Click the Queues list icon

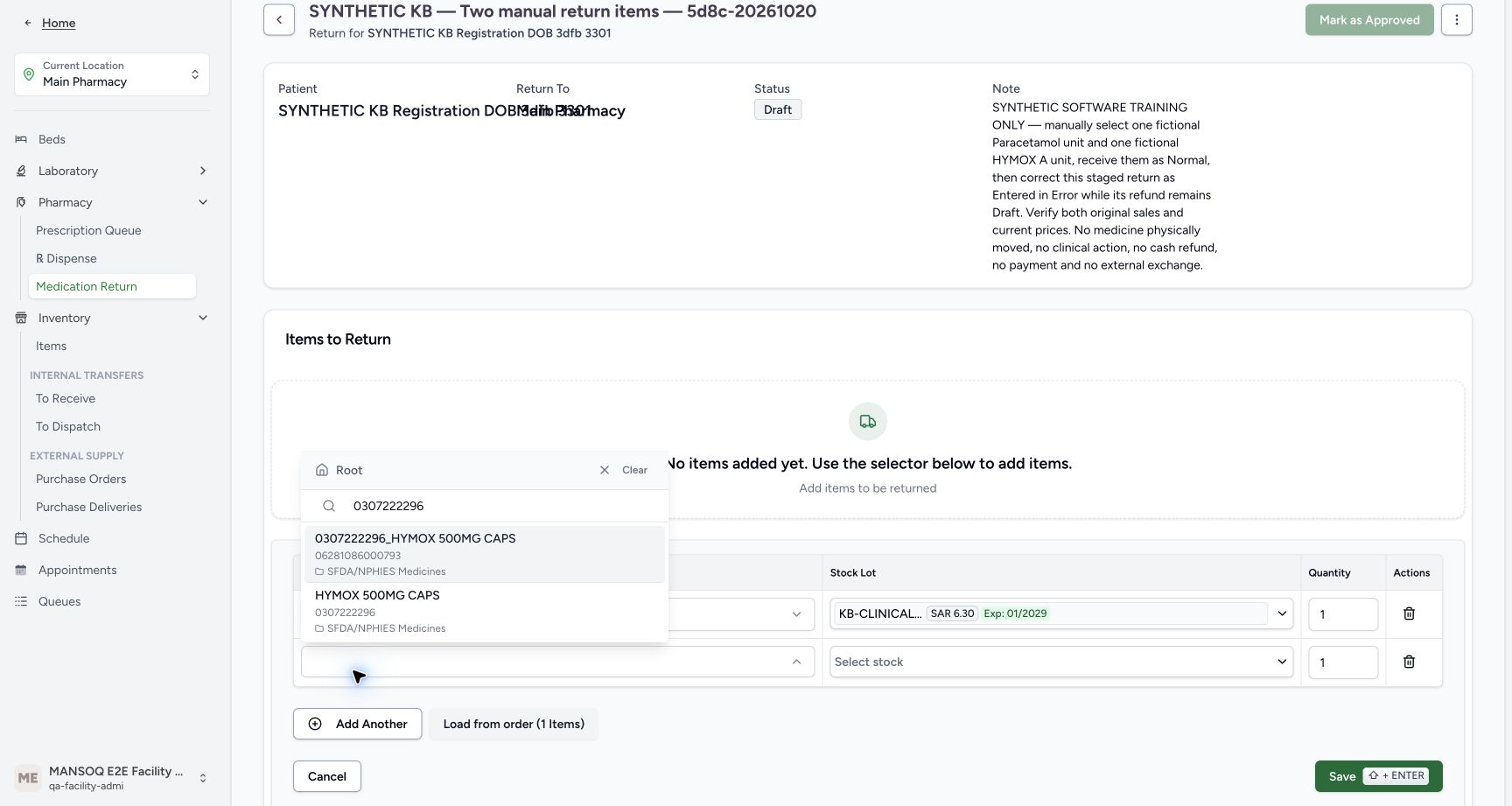click(21, 601)
